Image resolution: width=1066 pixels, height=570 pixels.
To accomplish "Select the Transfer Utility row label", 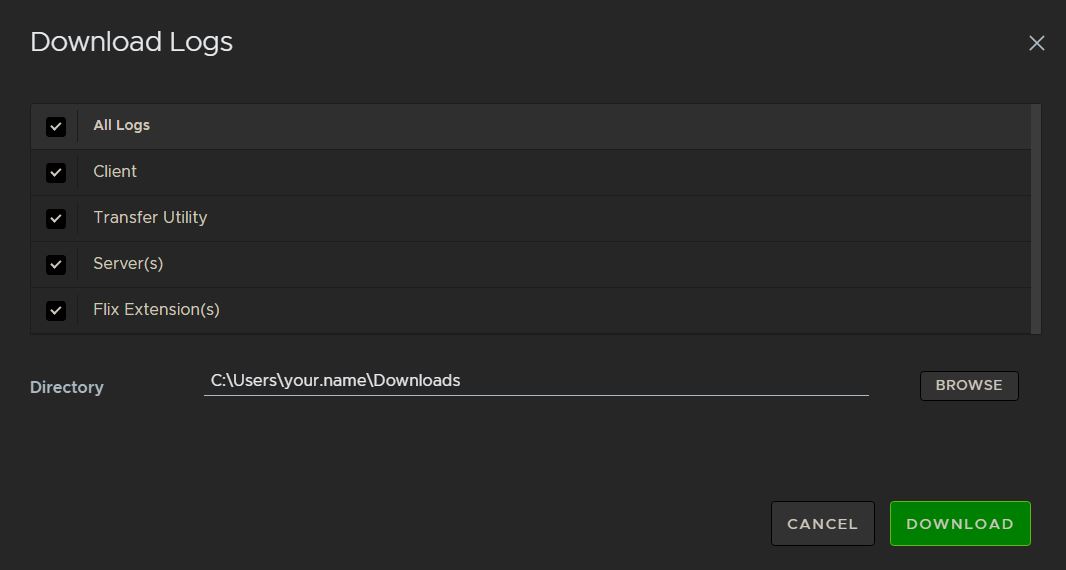I will 150,217.
